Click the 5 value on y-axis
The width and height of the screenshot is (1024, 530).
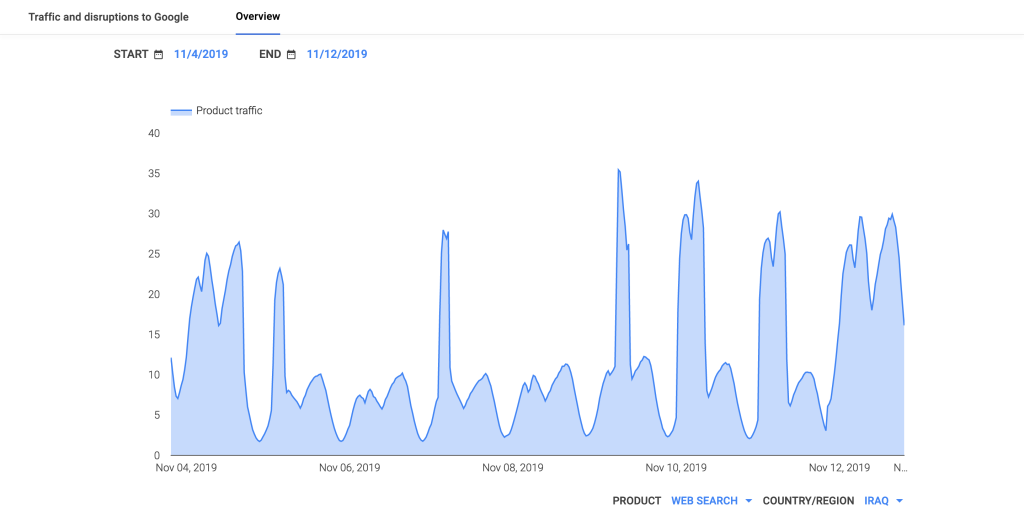157,415
